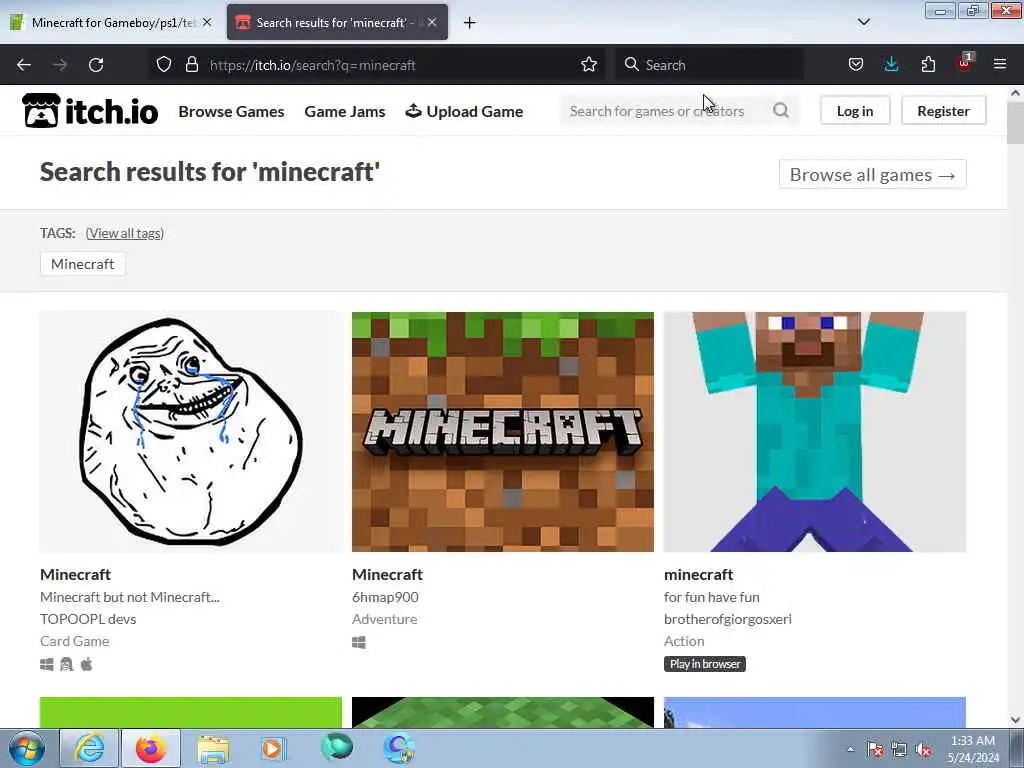Open the Upload Game link
Screen dimensions: 1024x768
pyautogui.click(x=464, y=112)
